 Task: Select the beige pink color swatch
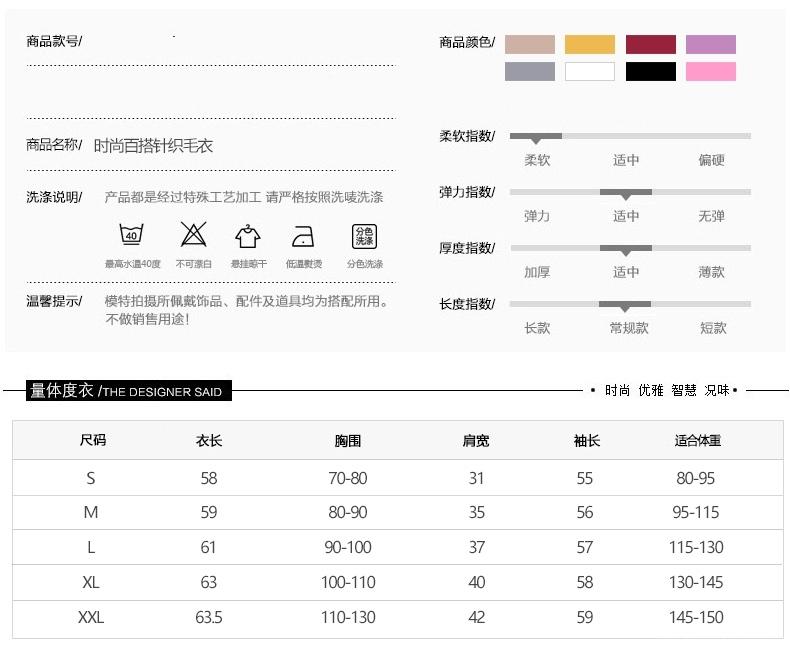(x=529, y=44)
